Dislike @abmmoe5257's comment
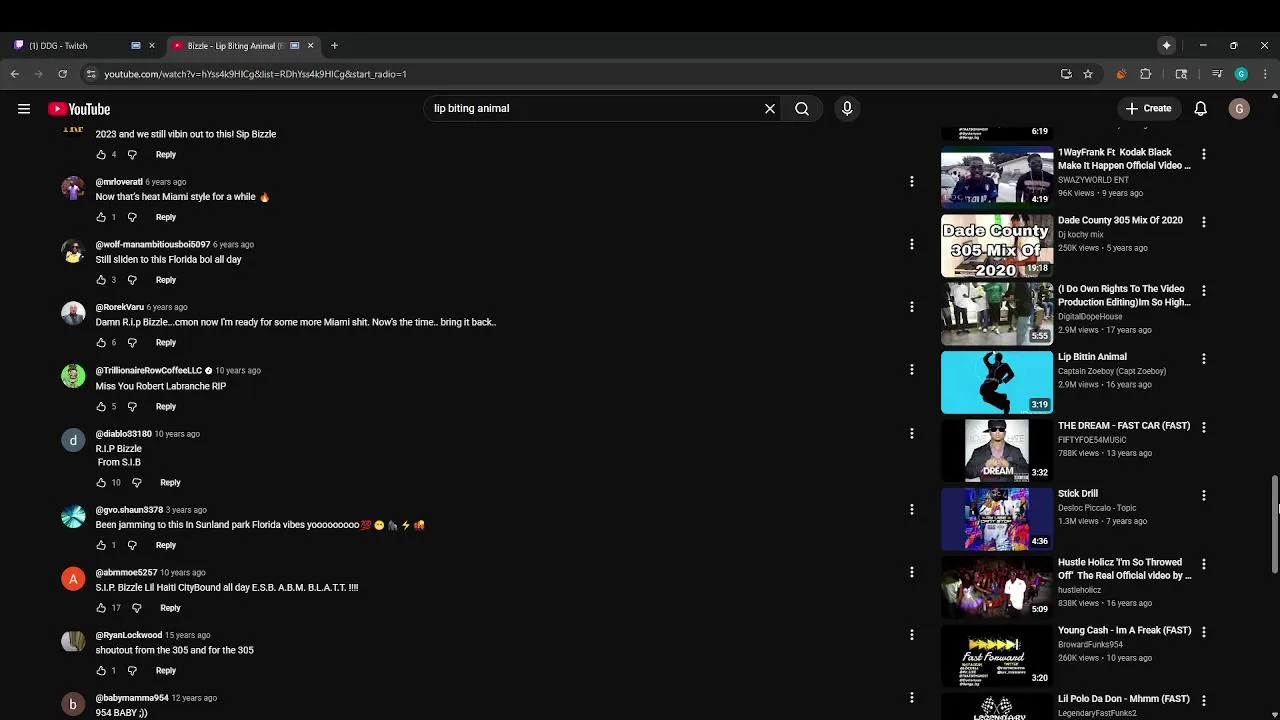The image size is (1280, 720). 137,608
